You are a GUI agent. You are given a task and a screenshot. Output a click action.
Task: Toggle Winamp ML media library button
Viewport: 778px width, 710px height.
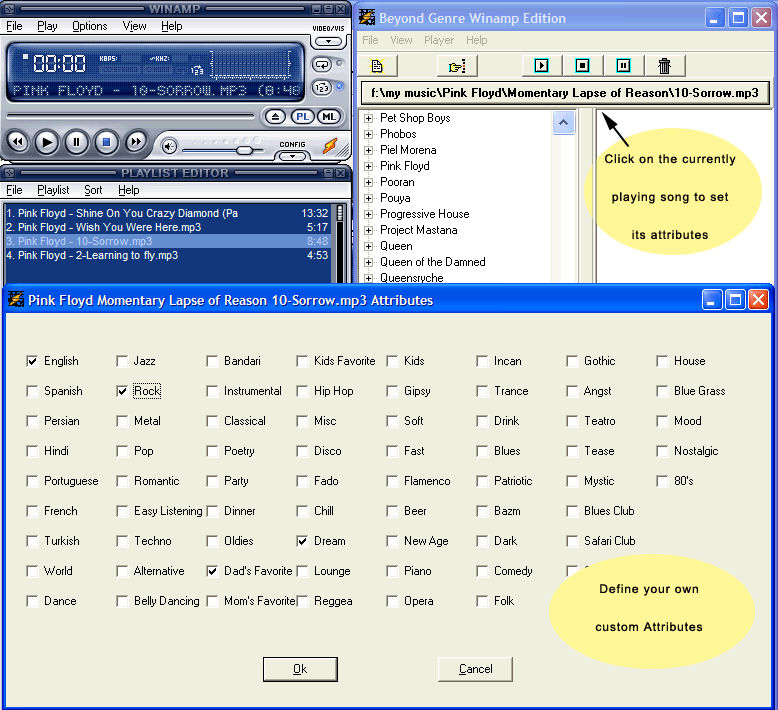(328, 117)
